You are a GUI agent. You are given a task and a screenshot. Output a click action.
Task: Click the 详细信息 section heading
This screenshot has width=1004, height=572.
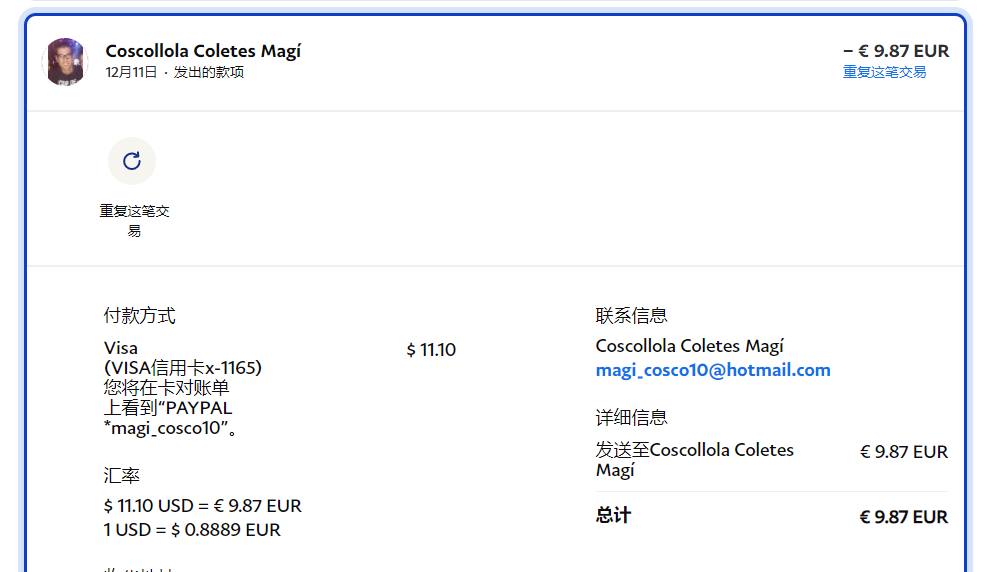(631, 418)
